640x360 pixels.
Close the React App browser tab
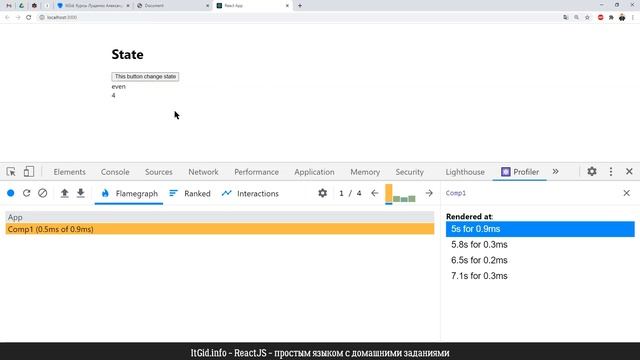click(287, 6)
